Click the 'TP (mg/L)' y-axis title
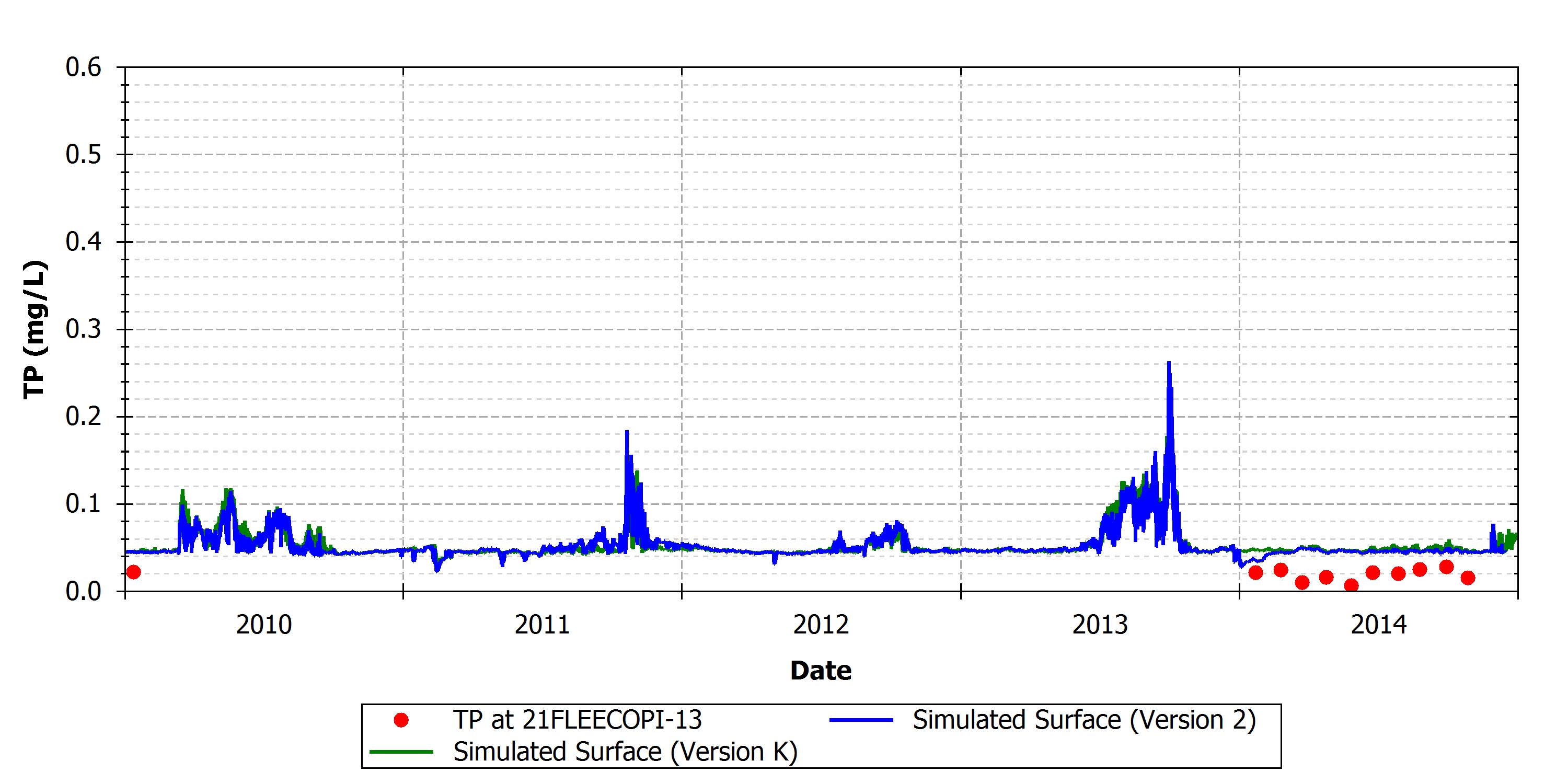 point(34,329)
